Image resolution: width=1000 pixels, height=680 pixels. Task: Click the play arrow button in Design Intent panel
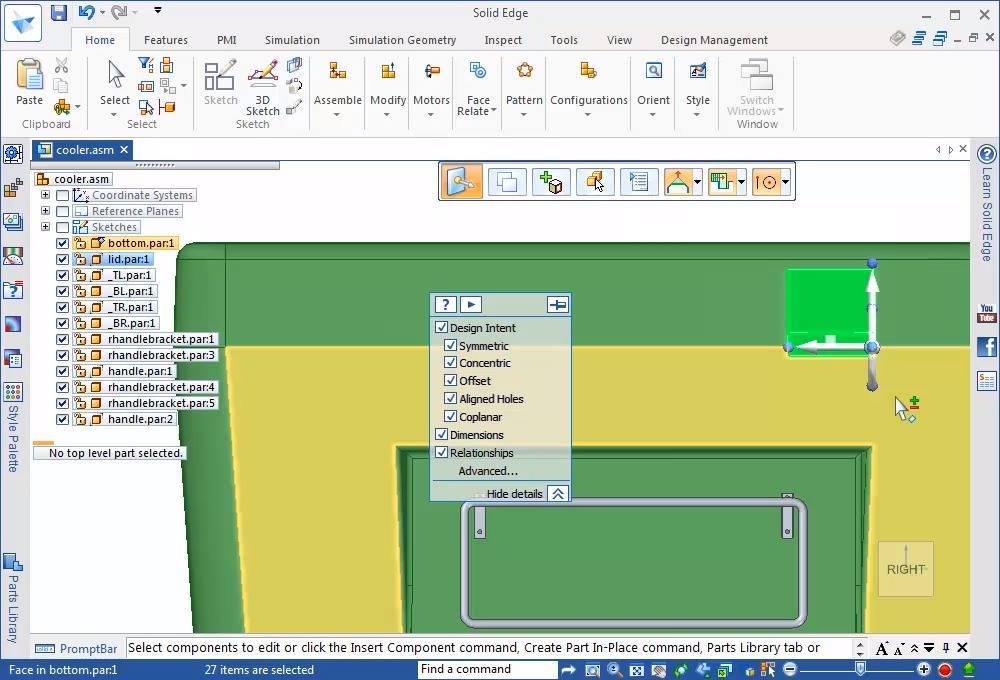tap(471, 304)
